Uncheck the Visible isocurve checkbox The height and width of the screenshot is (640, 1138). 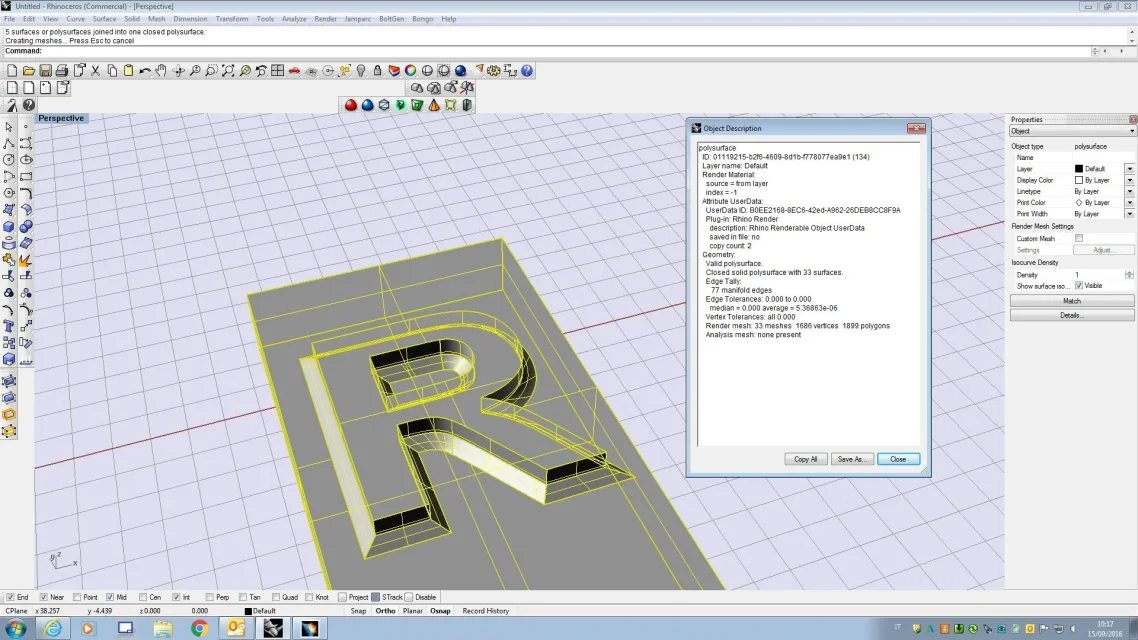click(1079, 286)
